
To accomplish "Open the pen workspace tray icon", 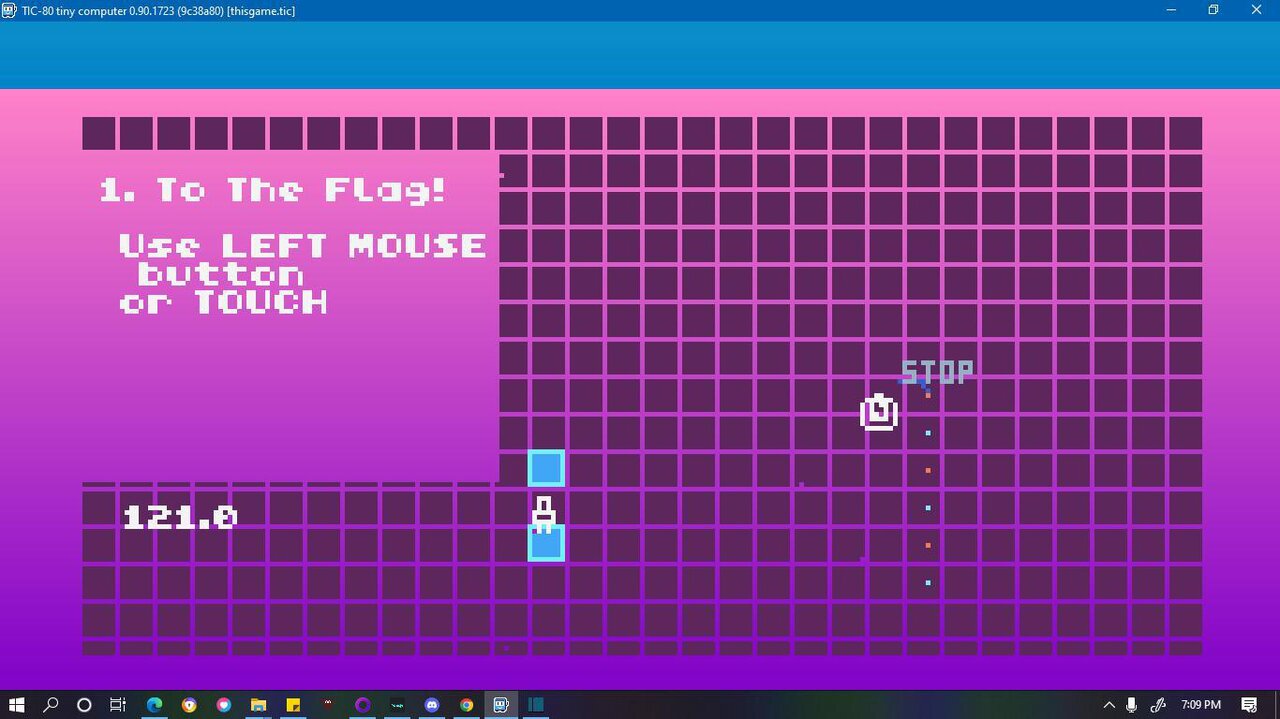I will click(x=1158, y=705).
